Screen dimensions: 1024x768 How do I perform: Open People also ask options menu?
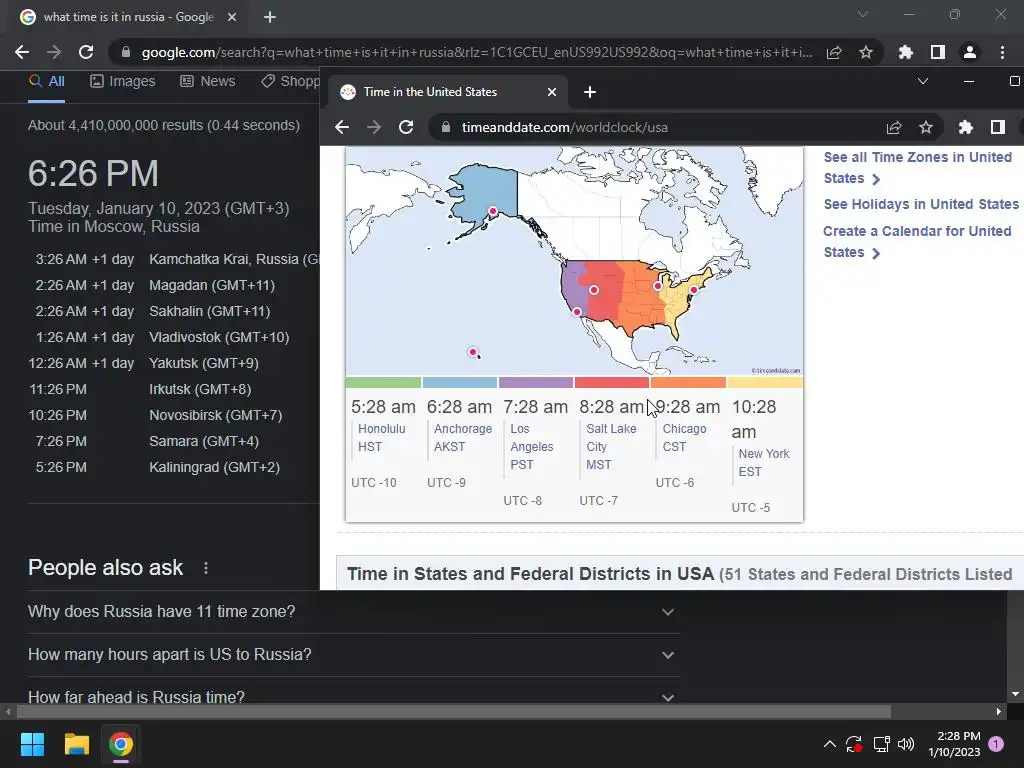[206, 568]
